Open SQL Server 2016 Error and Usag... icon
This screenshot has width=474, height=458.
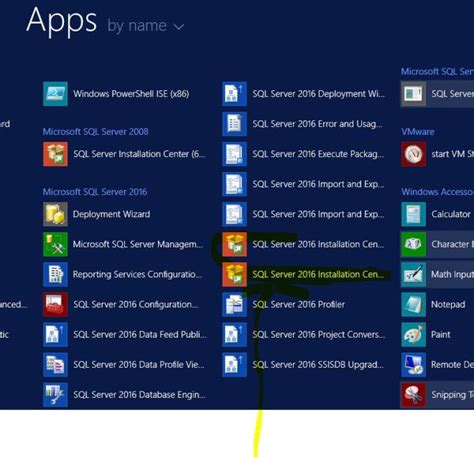pyautogui.click(x=235, y=124)
